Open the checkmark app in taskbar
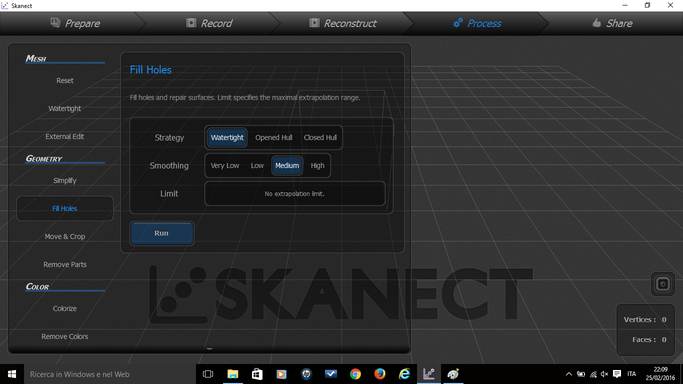 click(331, 374)
